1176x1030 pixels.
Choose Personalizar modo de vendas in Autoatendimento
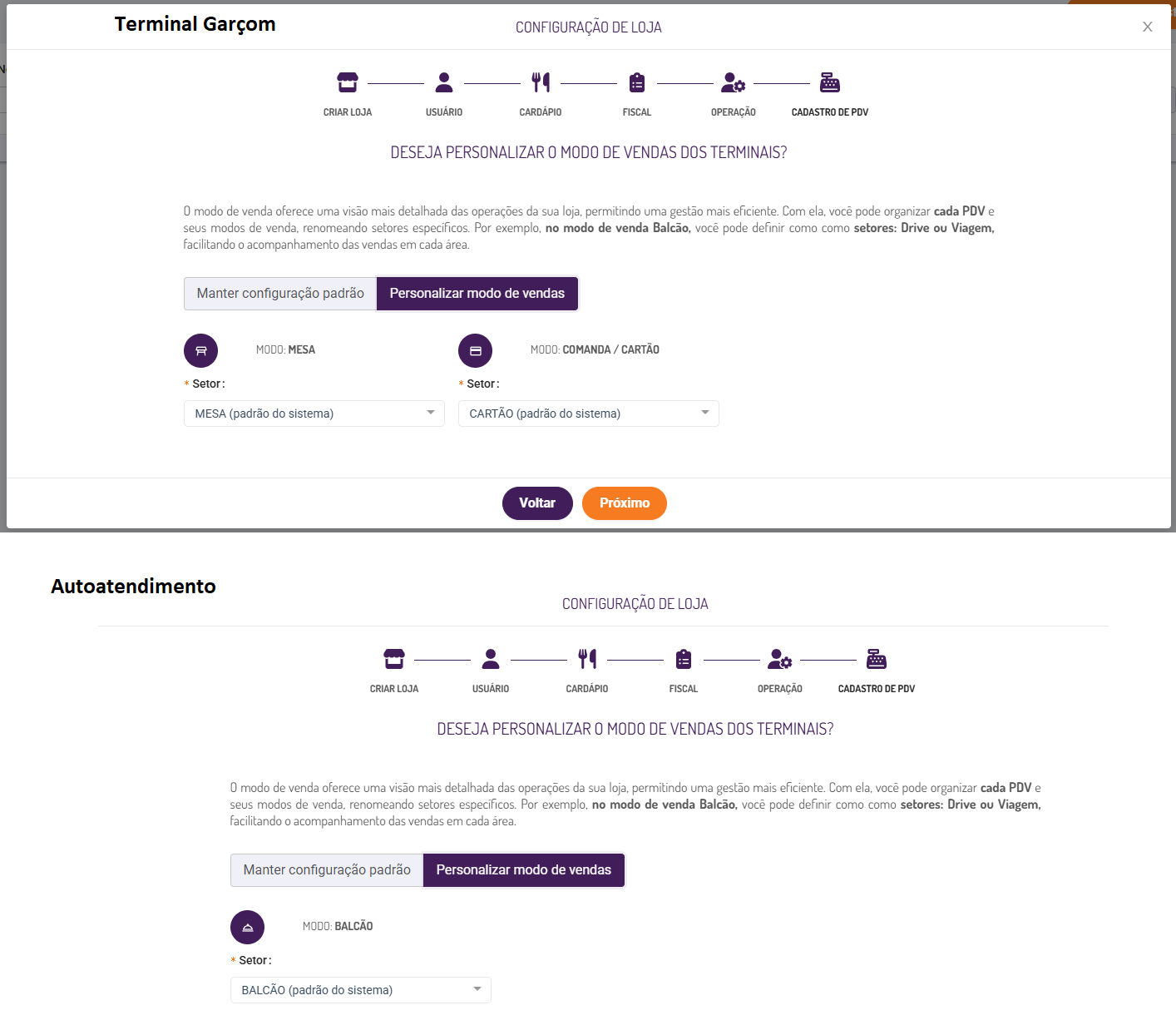pos(523,870)
